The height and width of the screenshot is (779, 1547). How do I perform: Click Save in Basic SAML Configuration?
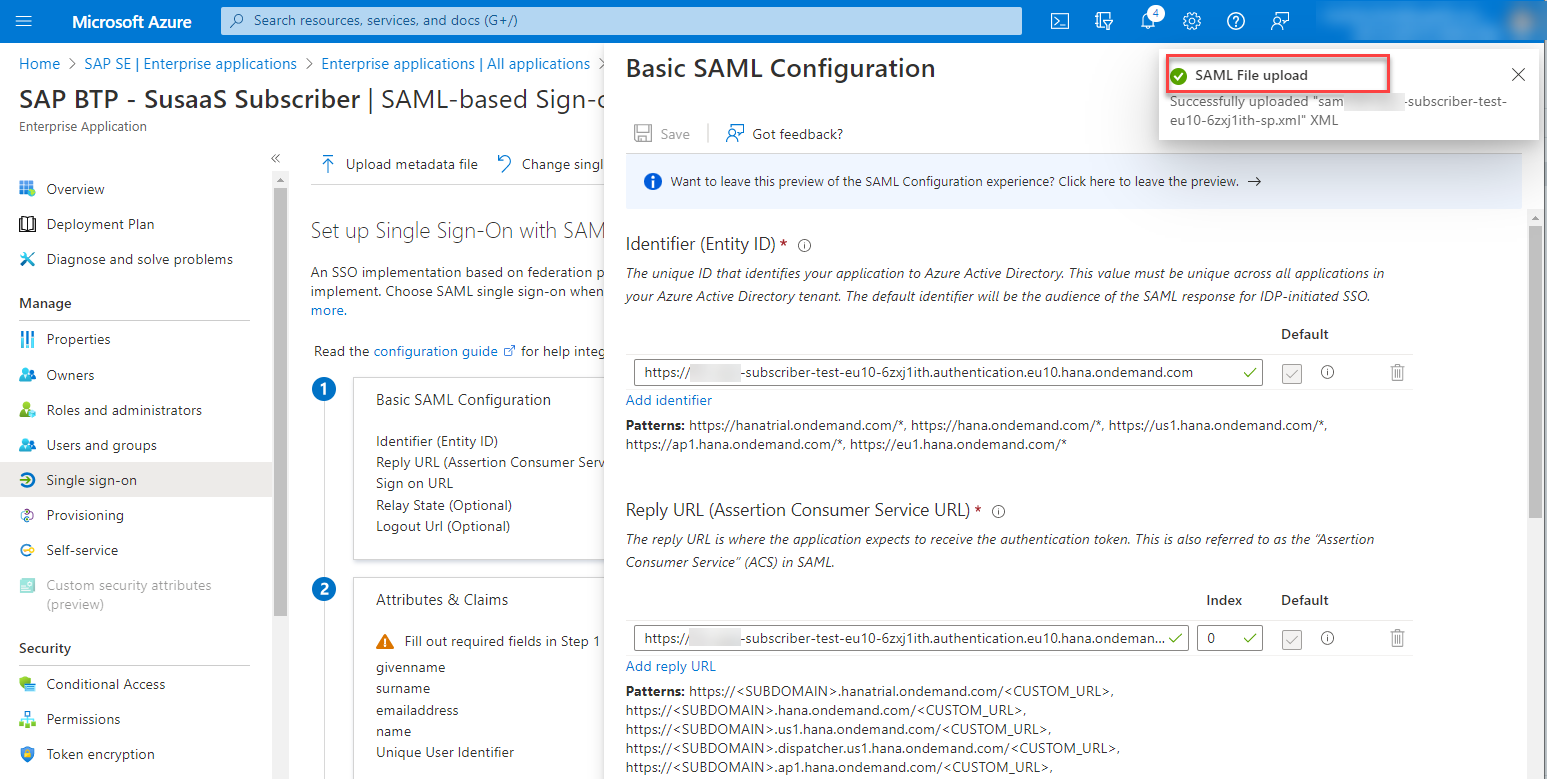pyautogui.click(x=662, y=133)
